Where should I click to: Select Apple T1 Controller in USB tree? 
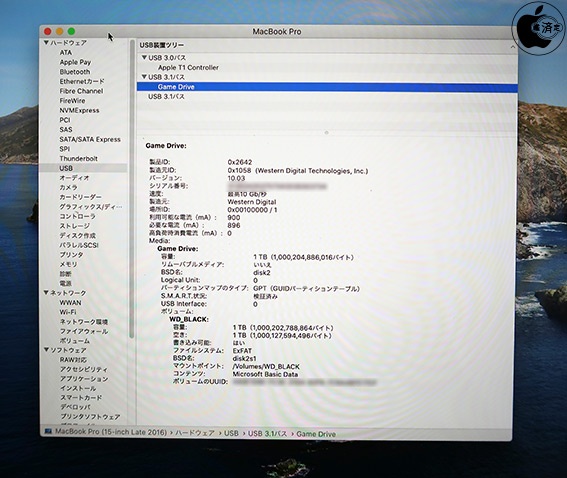click(188, 68)
